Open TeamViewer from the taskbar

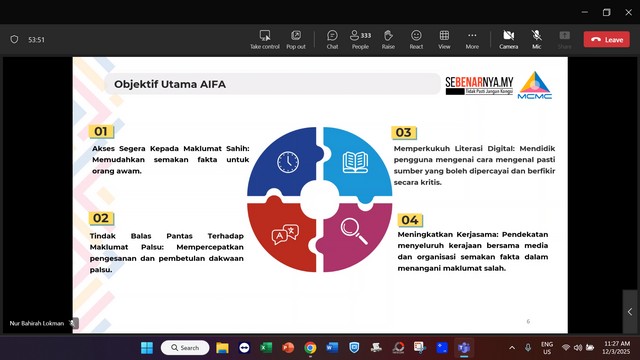click(x=244, y=348)
